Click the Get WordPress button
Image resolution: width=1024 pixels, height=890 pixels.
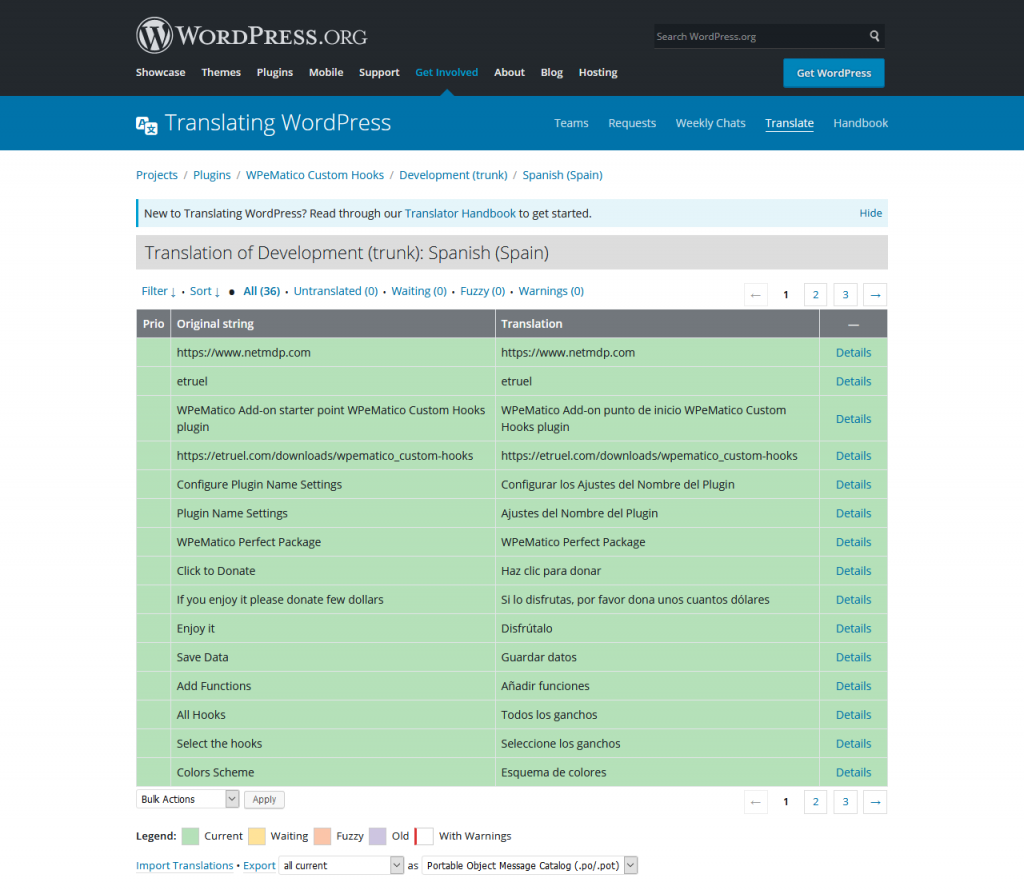(x=834, y=73)
